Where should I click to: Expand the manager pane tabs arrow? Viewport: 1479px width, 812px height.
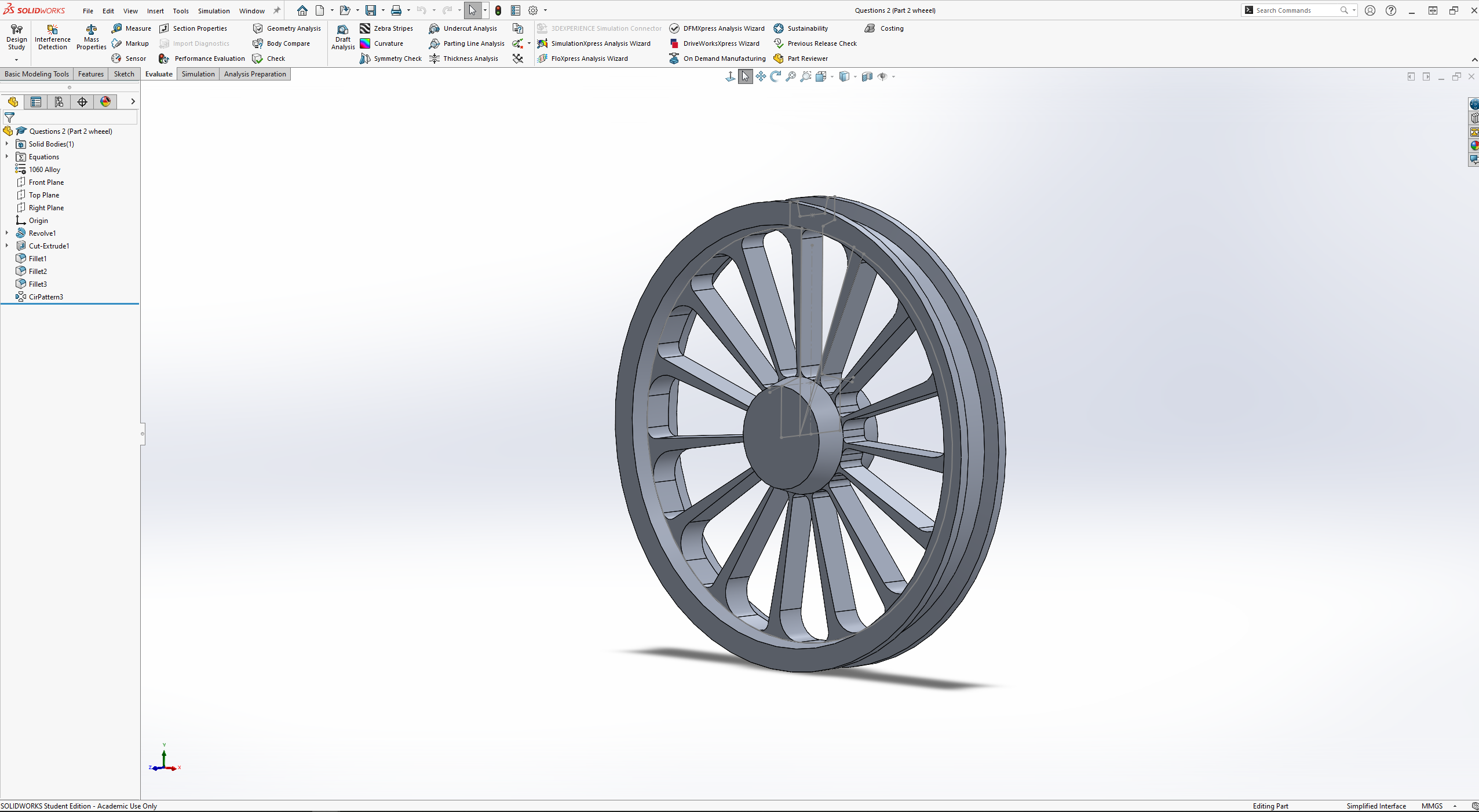(x=133, y=101)
